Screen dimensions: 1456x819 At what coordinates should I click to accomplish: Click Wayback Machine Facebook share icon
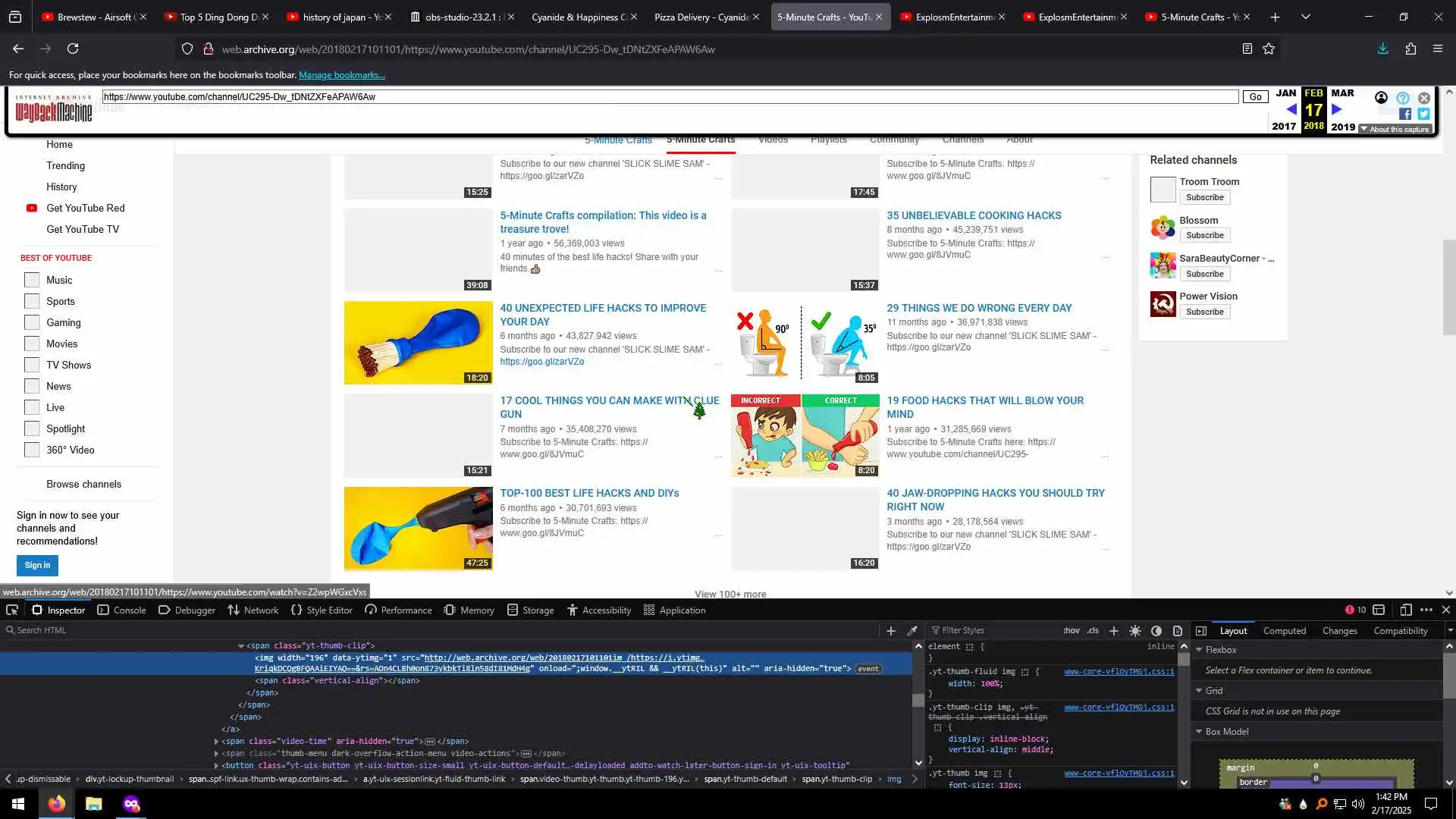[1404, 114]
